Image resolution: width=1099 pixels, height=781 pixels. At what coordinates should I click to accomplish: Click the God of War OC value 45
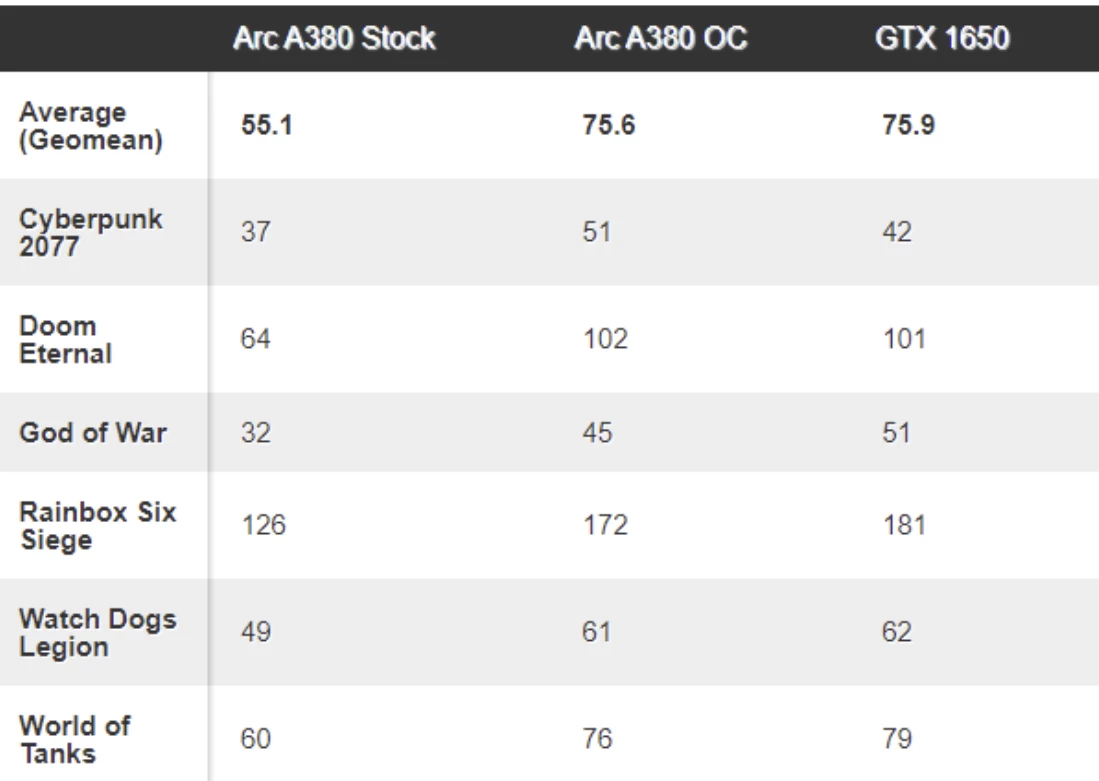597,433
